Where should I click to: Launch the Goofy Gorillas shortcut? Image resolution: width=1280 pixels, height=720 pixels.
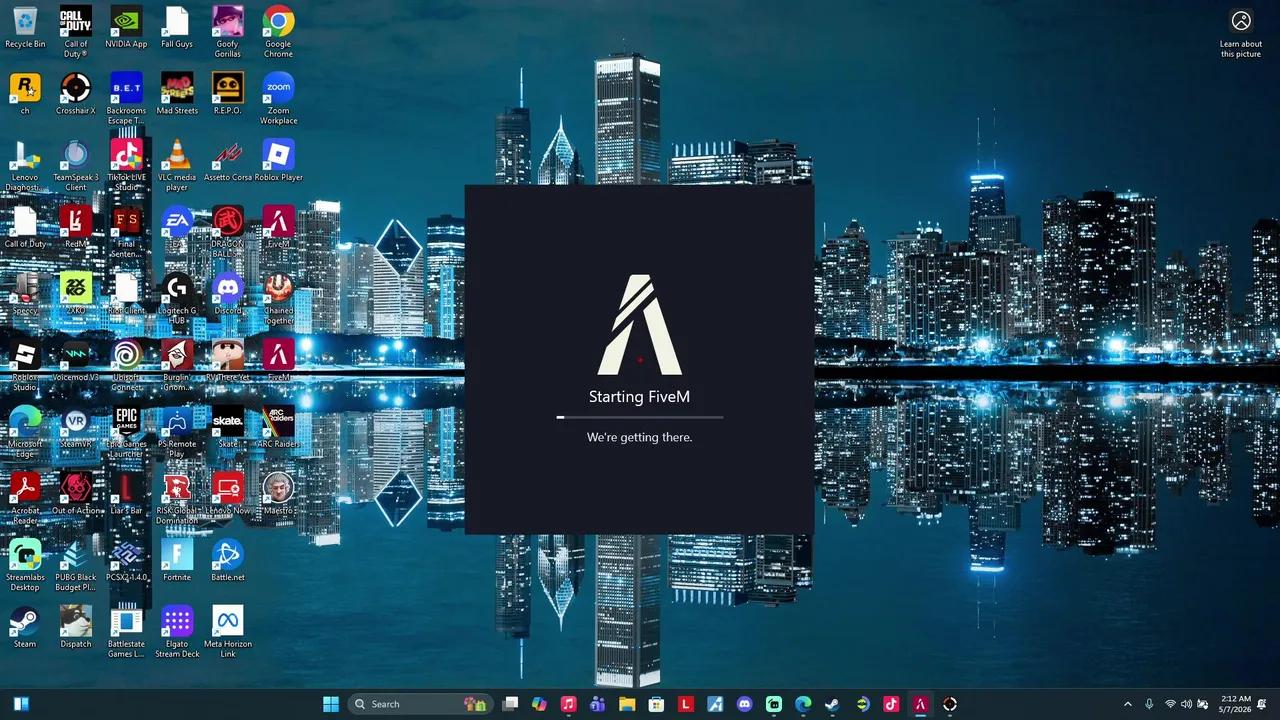pyautogui.click(x=227, y=31)
